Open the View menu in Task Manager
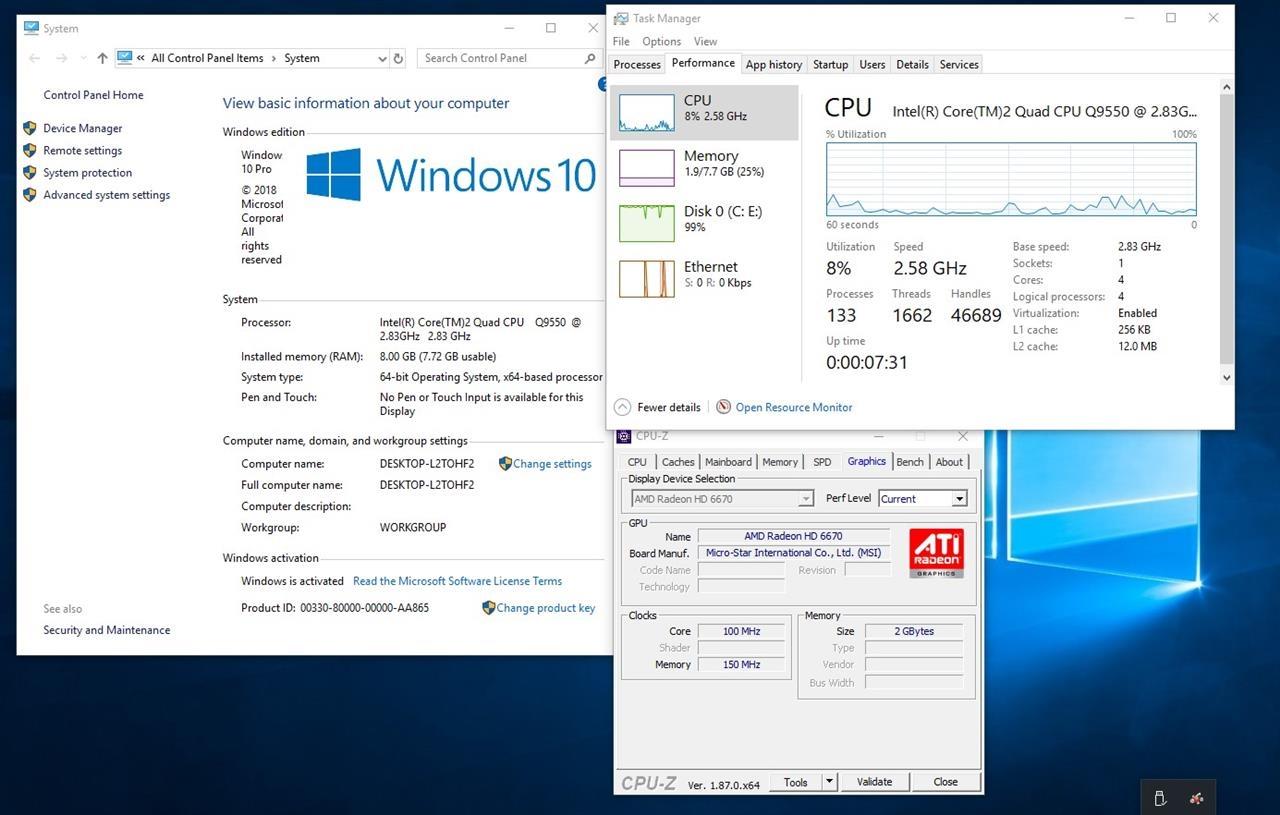This screenshot has width=1280, height=815. pyautogui.click(x=705, y=41)
